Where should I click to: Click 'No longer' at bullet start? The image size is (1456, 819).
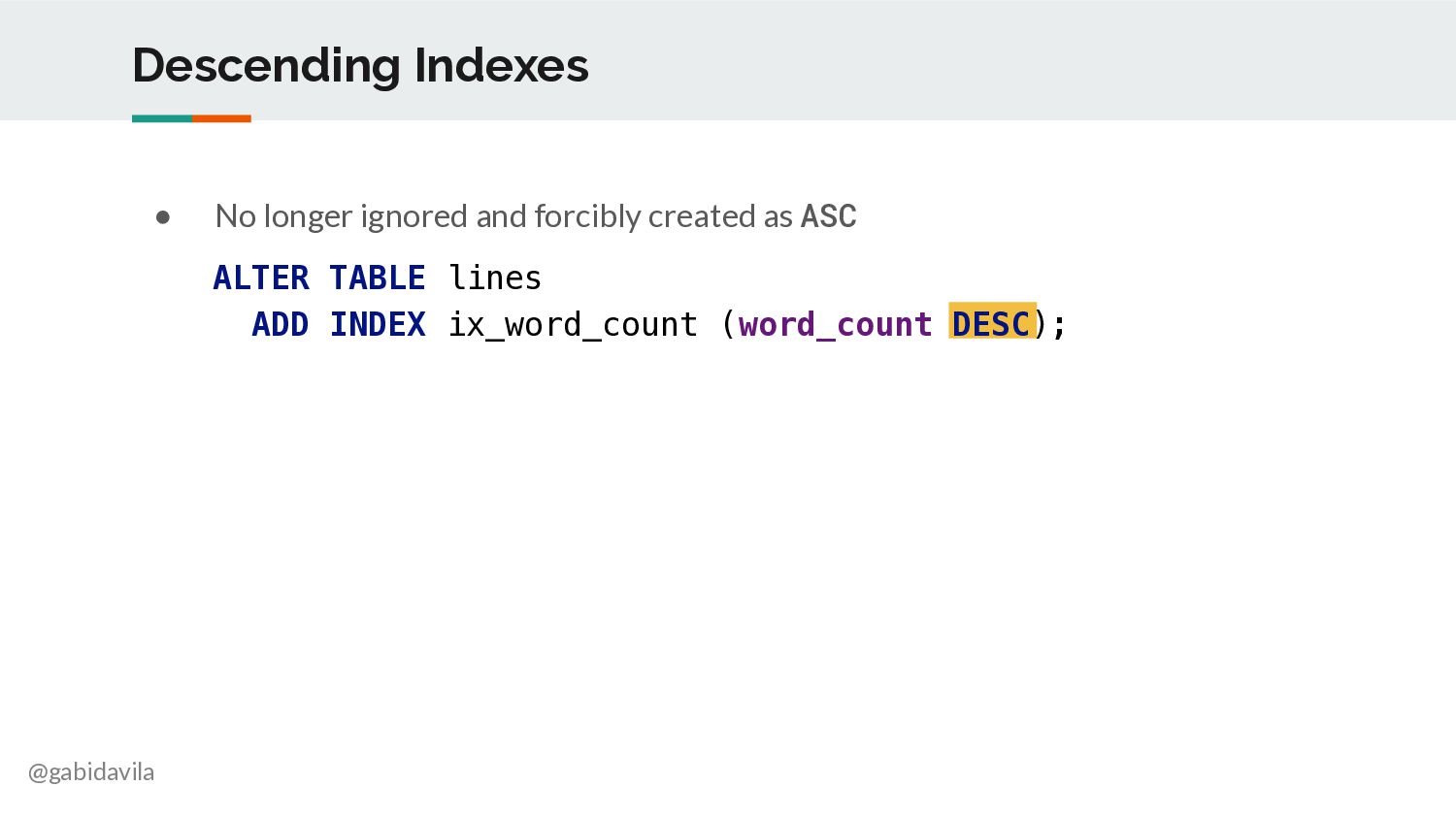coord(283,217)
